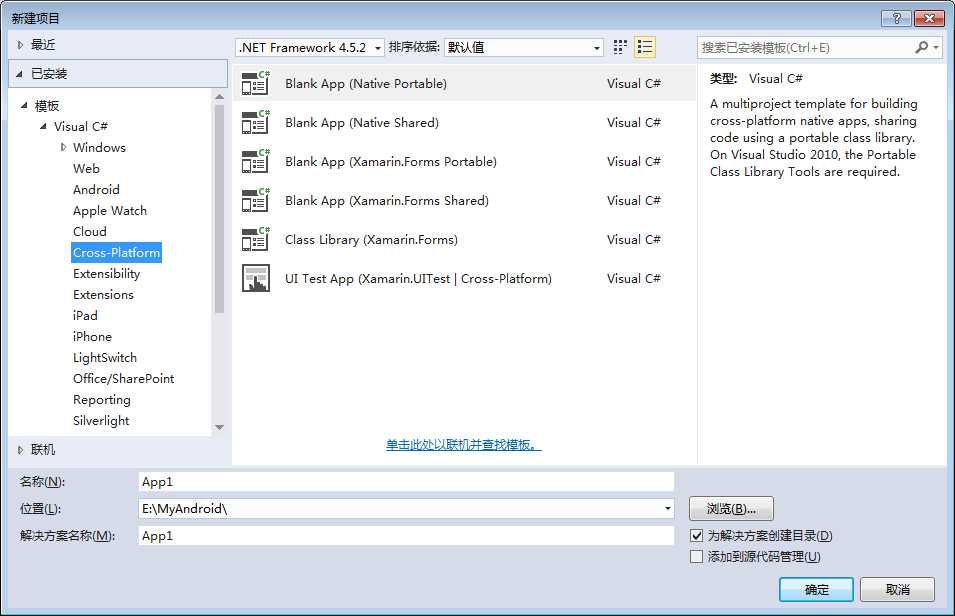Switch to small icons view

click(620, 47)
